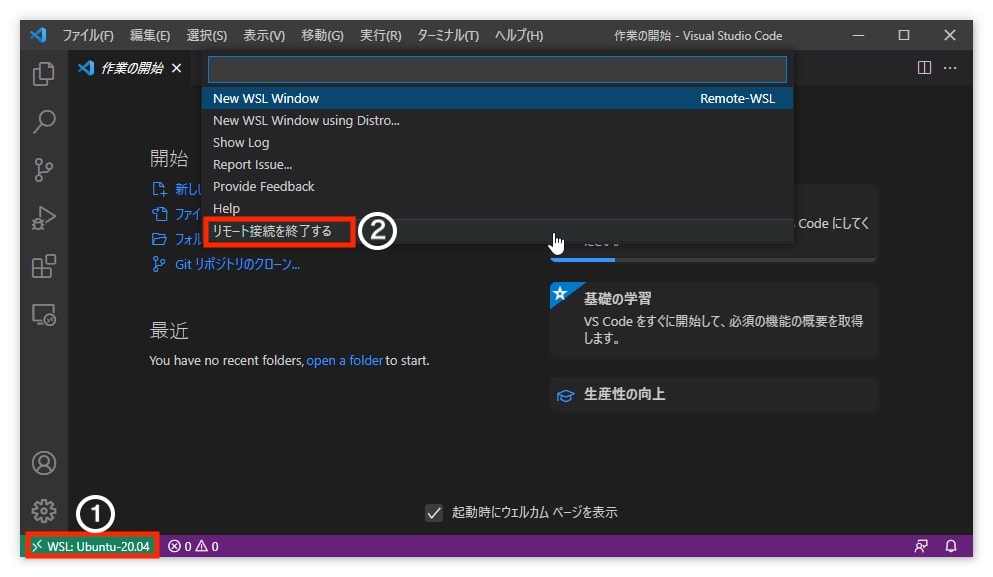The image size is (993, 577).
Task: Click the Git リポジトリのクローン... link
Action: click(x=237, y=264)
